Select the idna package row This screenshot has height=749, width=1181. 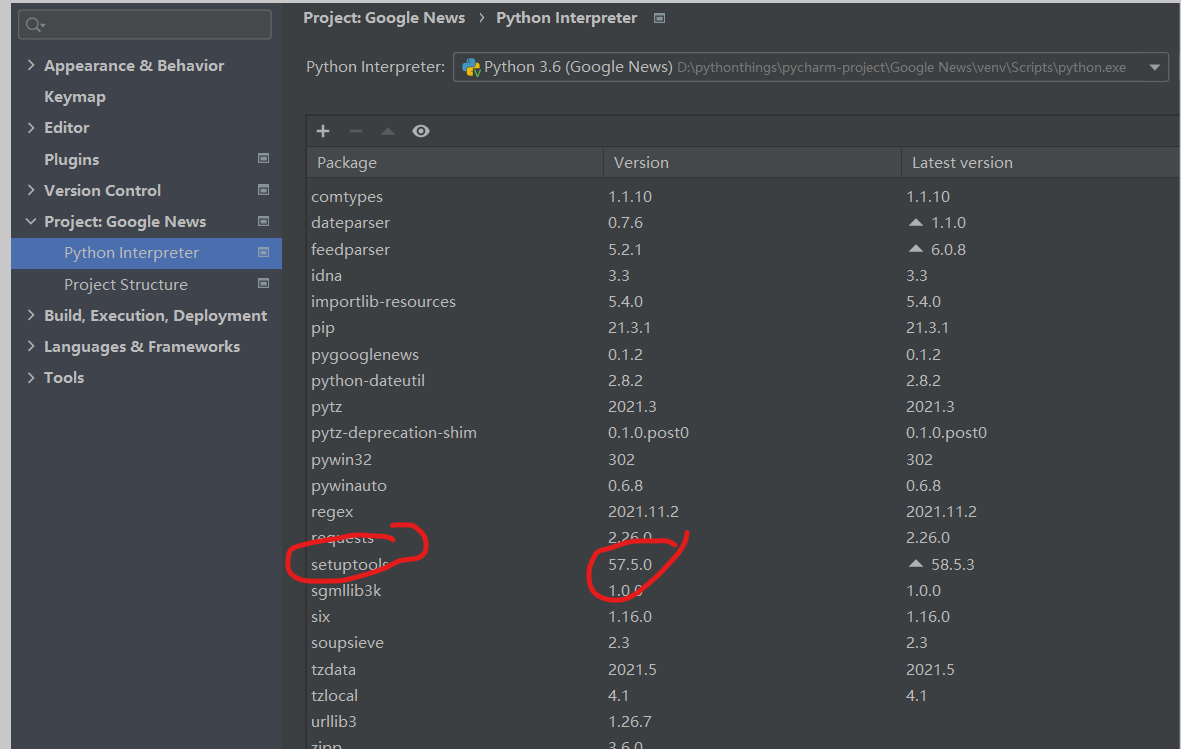(x=743, y=276)
